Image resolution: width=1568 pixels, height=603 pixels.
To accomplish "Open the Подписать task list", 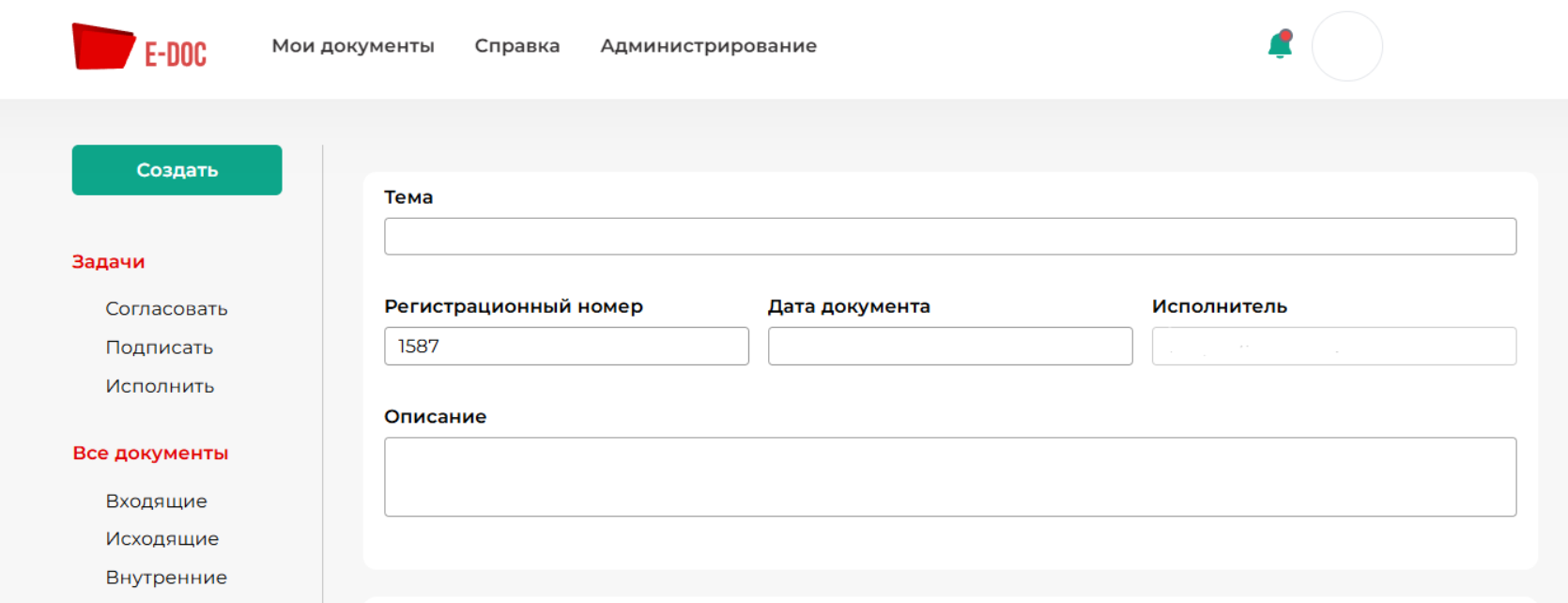I will 160,348.
